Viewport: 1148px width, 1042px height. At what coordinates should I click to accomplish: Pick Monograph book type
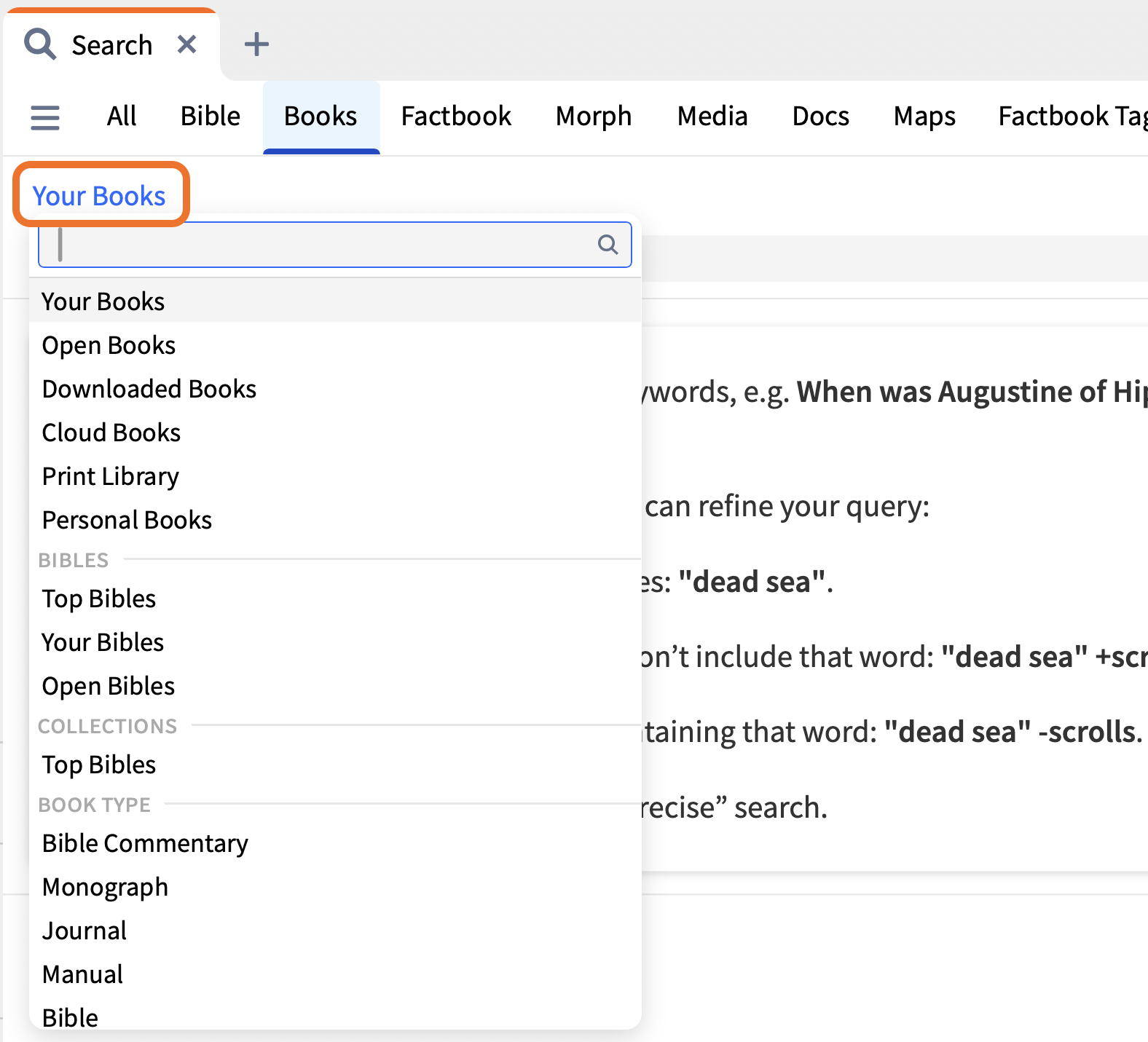pyautogui.click(x=335, y=887)
